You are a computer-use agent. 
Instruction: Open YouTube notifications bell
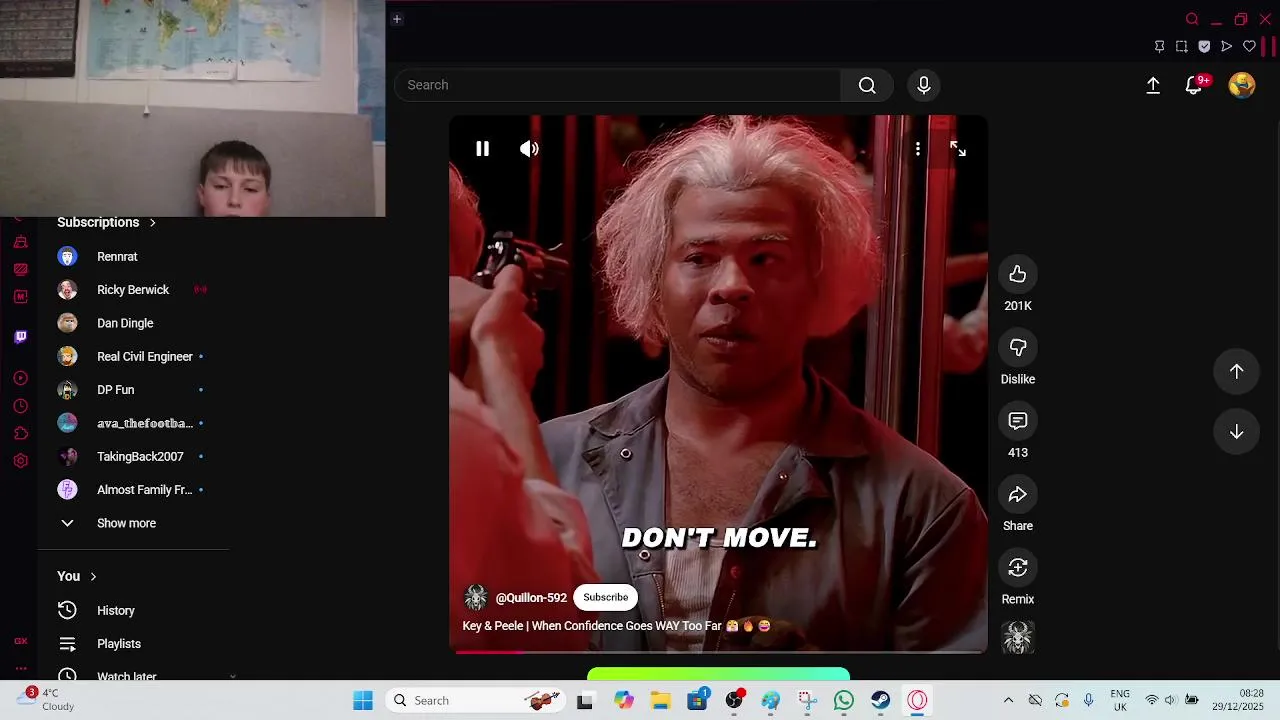pos(1195,85)
